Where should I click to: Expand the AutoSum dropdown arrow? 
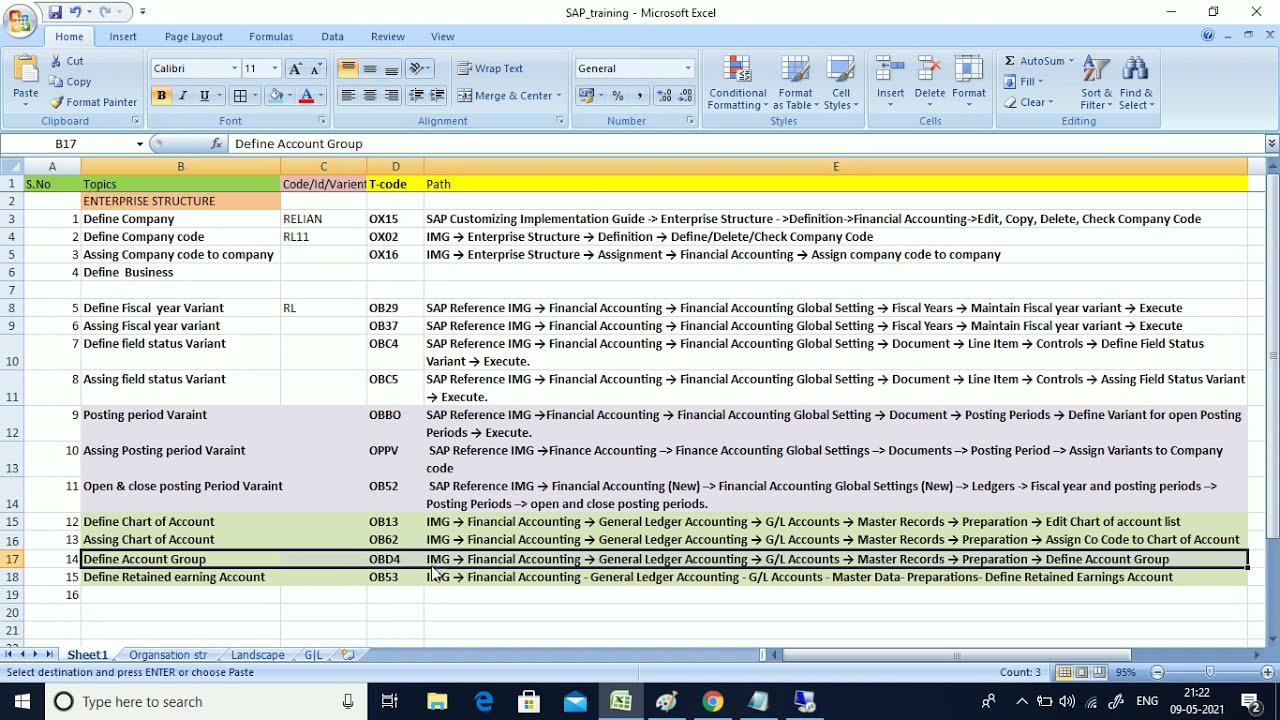point(1071,61)
